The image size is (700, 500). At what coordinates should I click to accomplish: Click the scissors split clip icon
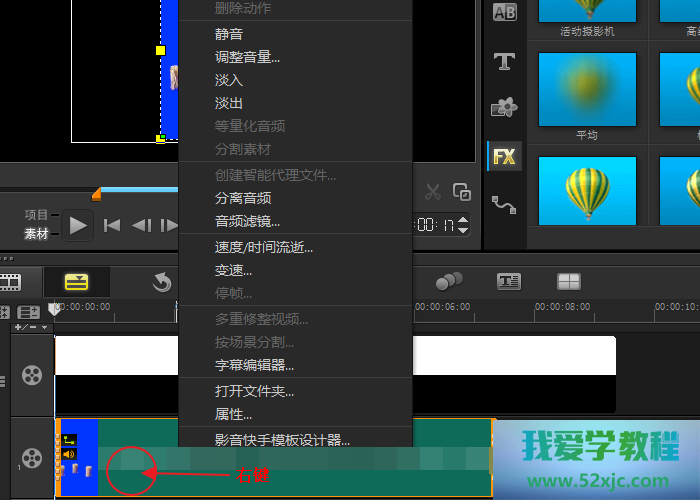click(x=433, y=192)
